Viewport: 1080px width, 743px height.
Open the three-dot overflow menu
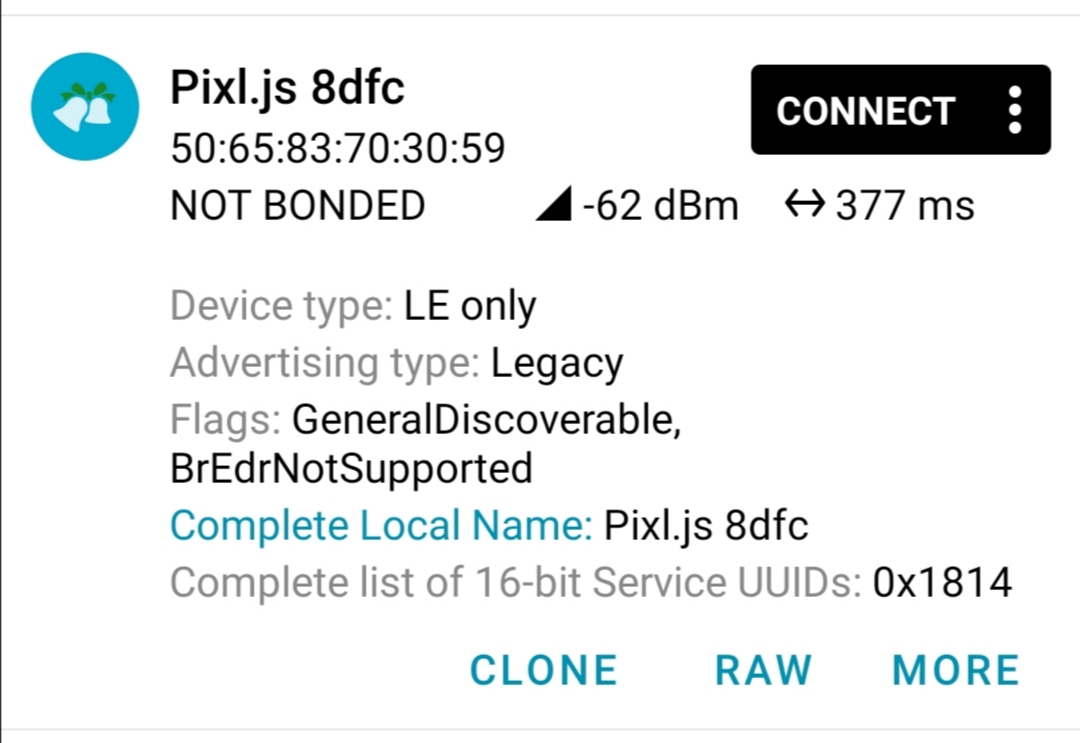tap(1015, 110)
